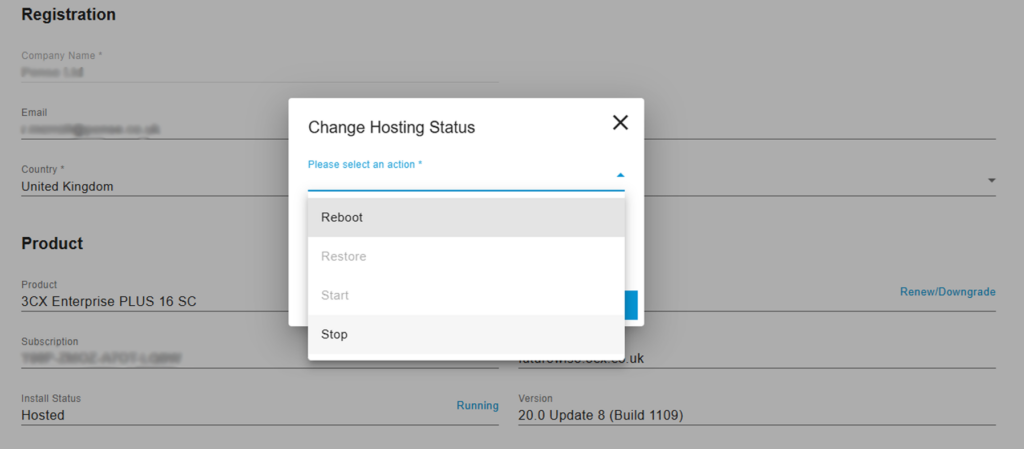Select the greyed-out Start option
This screenshot has width=1024, height=449.
point(466,295)
